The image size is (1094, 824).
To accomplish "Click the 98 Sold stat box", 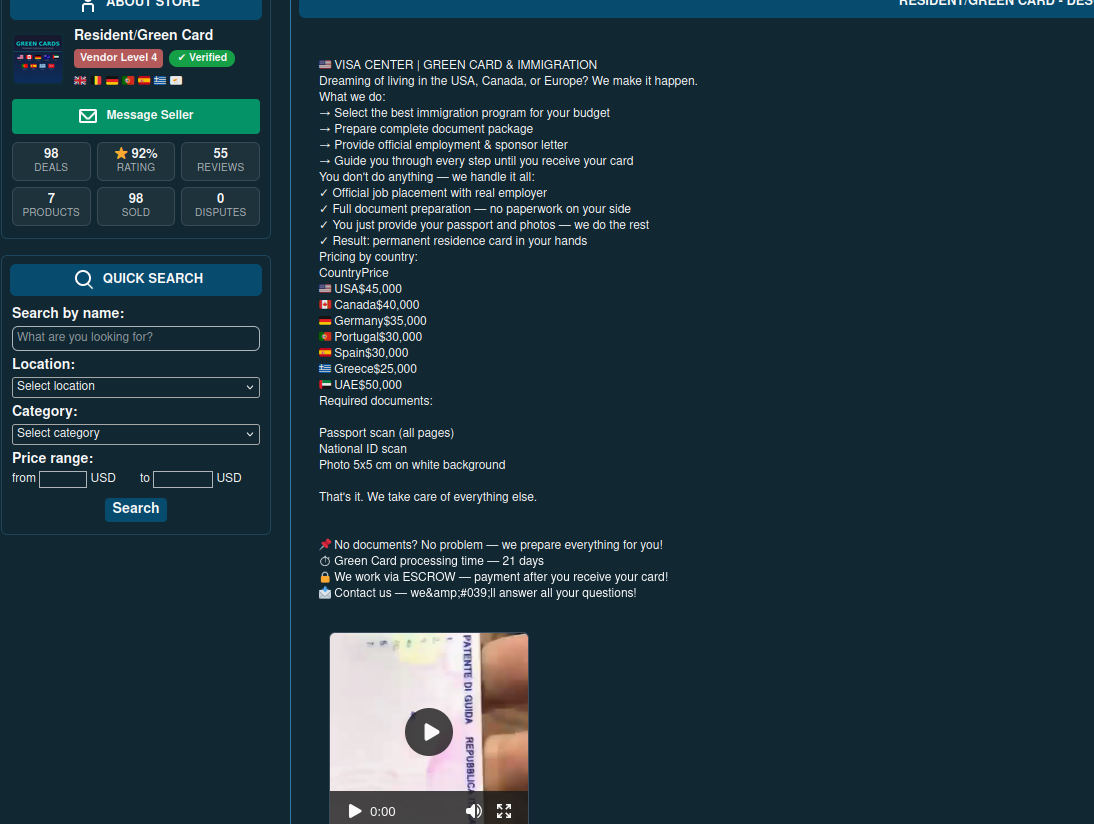I will 136,206.
